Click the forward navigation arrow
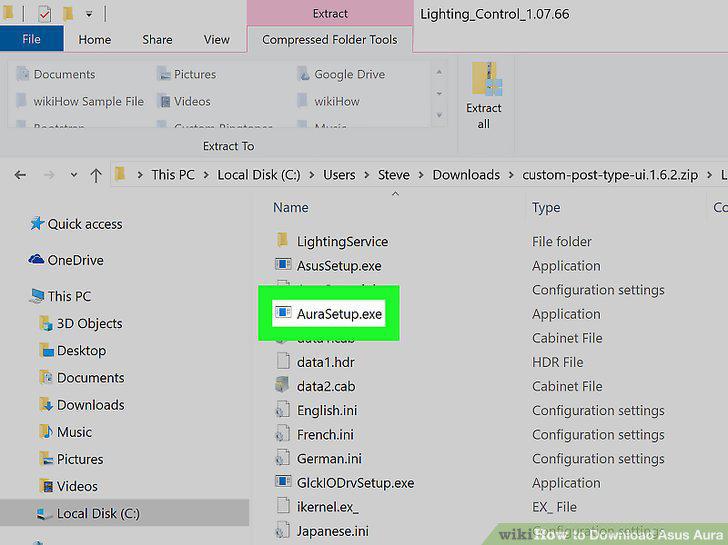 click(x=49, y=175)
